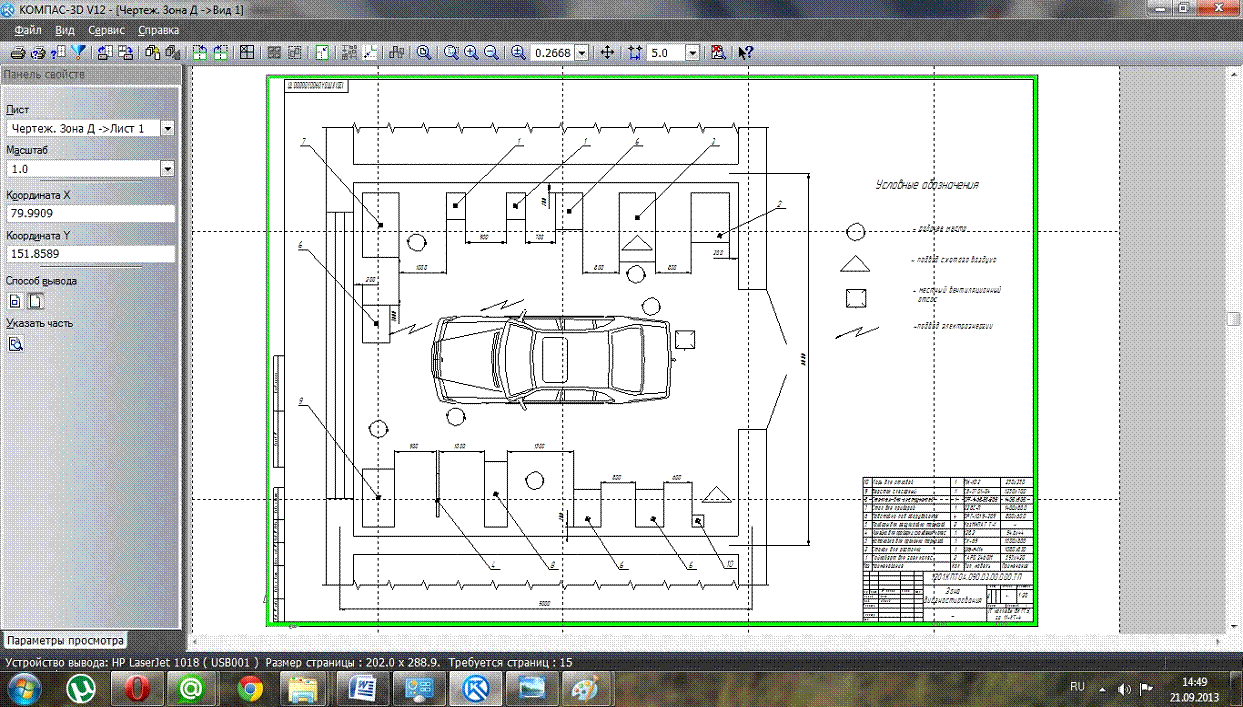The image size is (1243, 707).
Task: Click the 'Указать часть' magnifier icon
Action: pos(16,344)
